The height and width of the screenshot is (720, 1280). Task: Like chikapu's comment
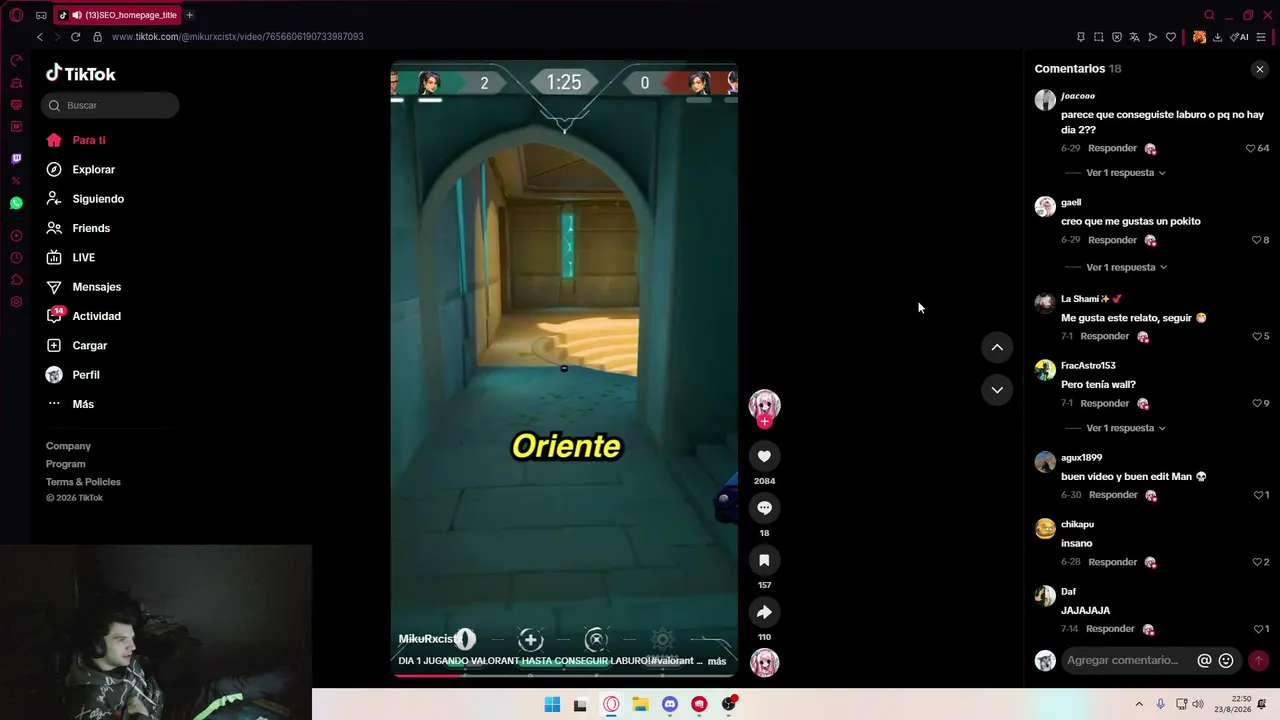[1257, 562]
